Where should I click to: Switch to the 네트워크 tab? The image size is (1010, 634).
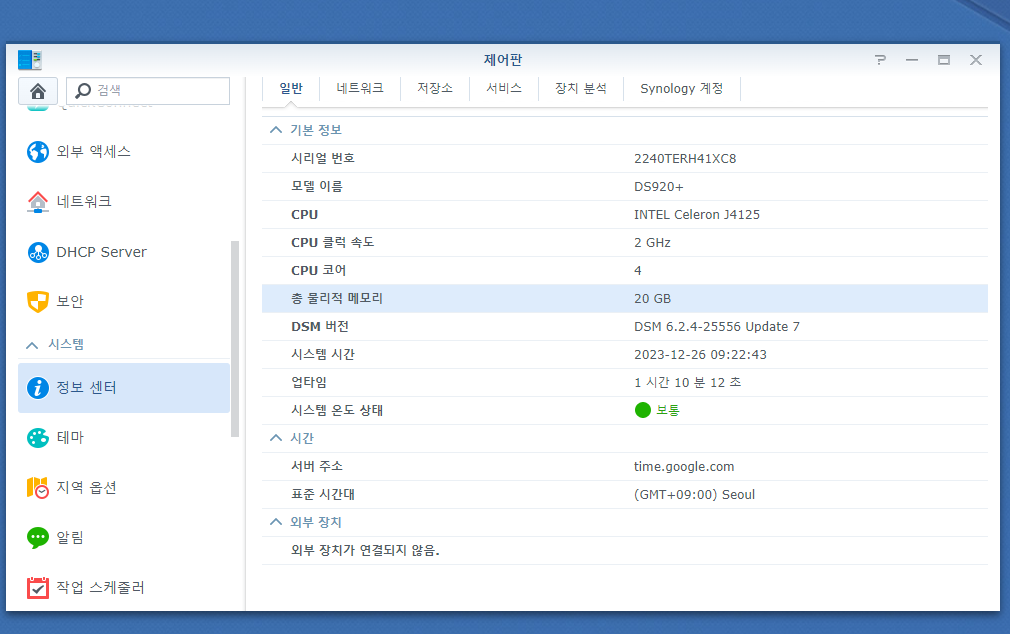pos(360,88)
